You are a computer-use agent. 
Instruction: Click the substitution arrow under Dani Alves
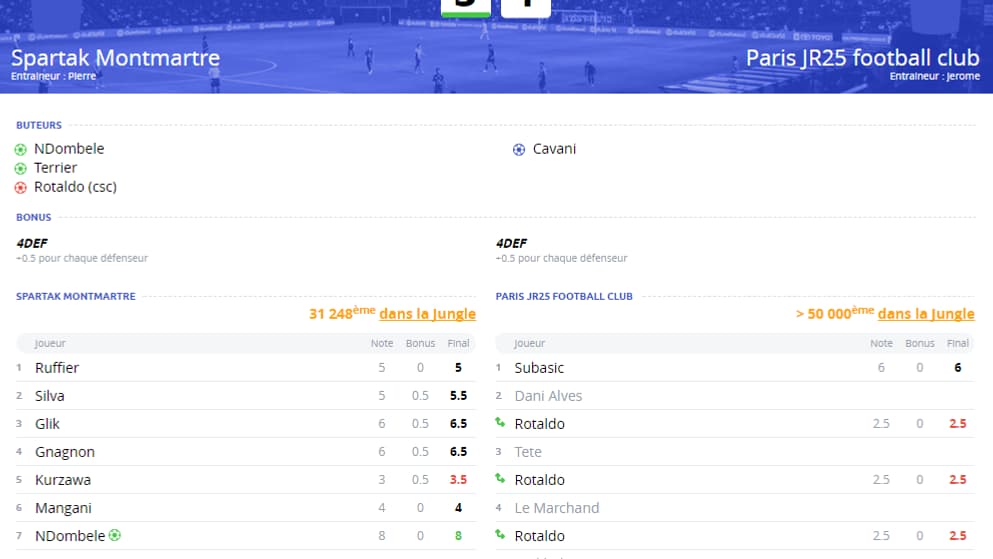click(500, 424)
